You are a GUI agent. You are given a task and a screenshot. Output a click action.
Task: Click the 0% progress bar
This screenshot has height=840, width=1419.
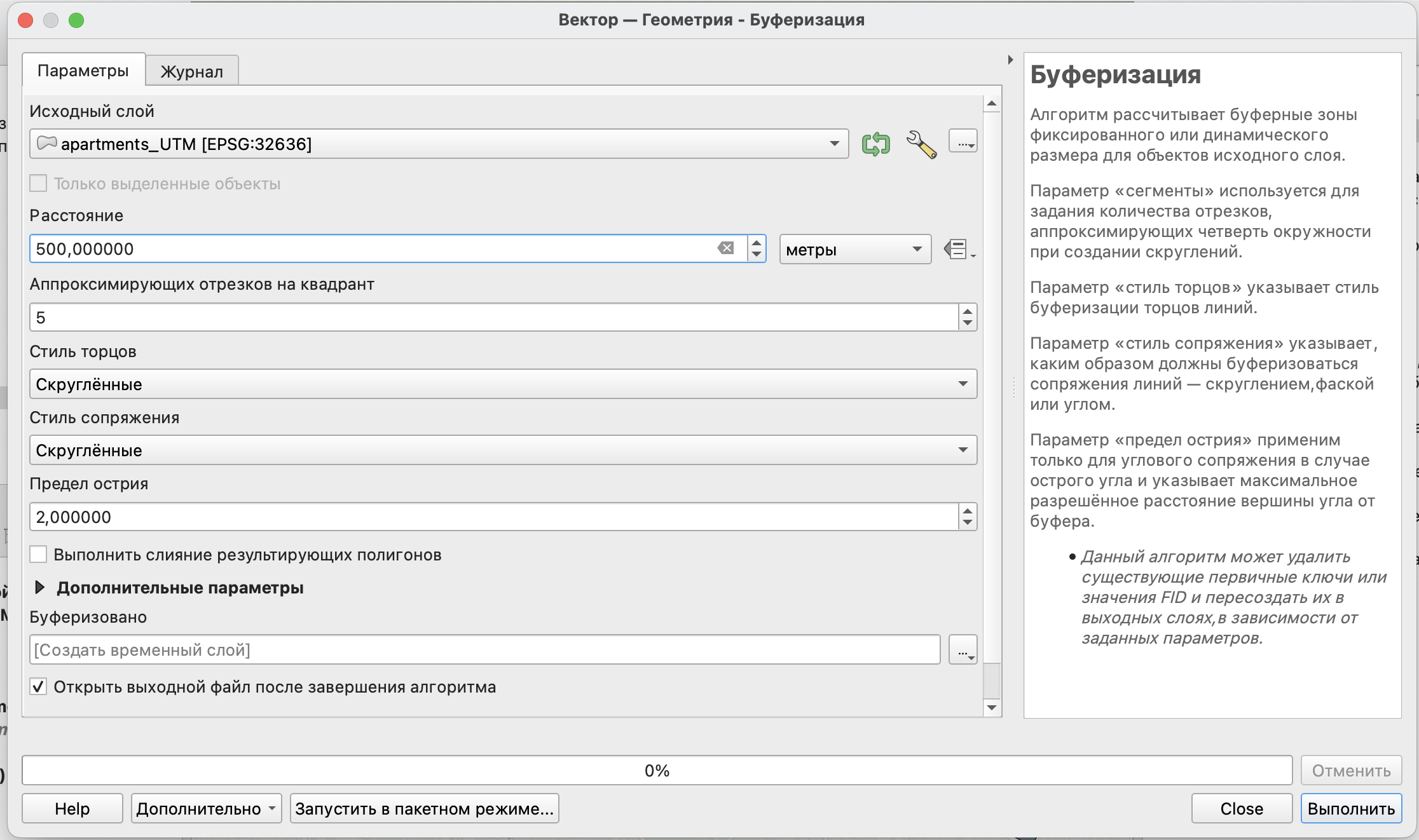coord(656,770)
